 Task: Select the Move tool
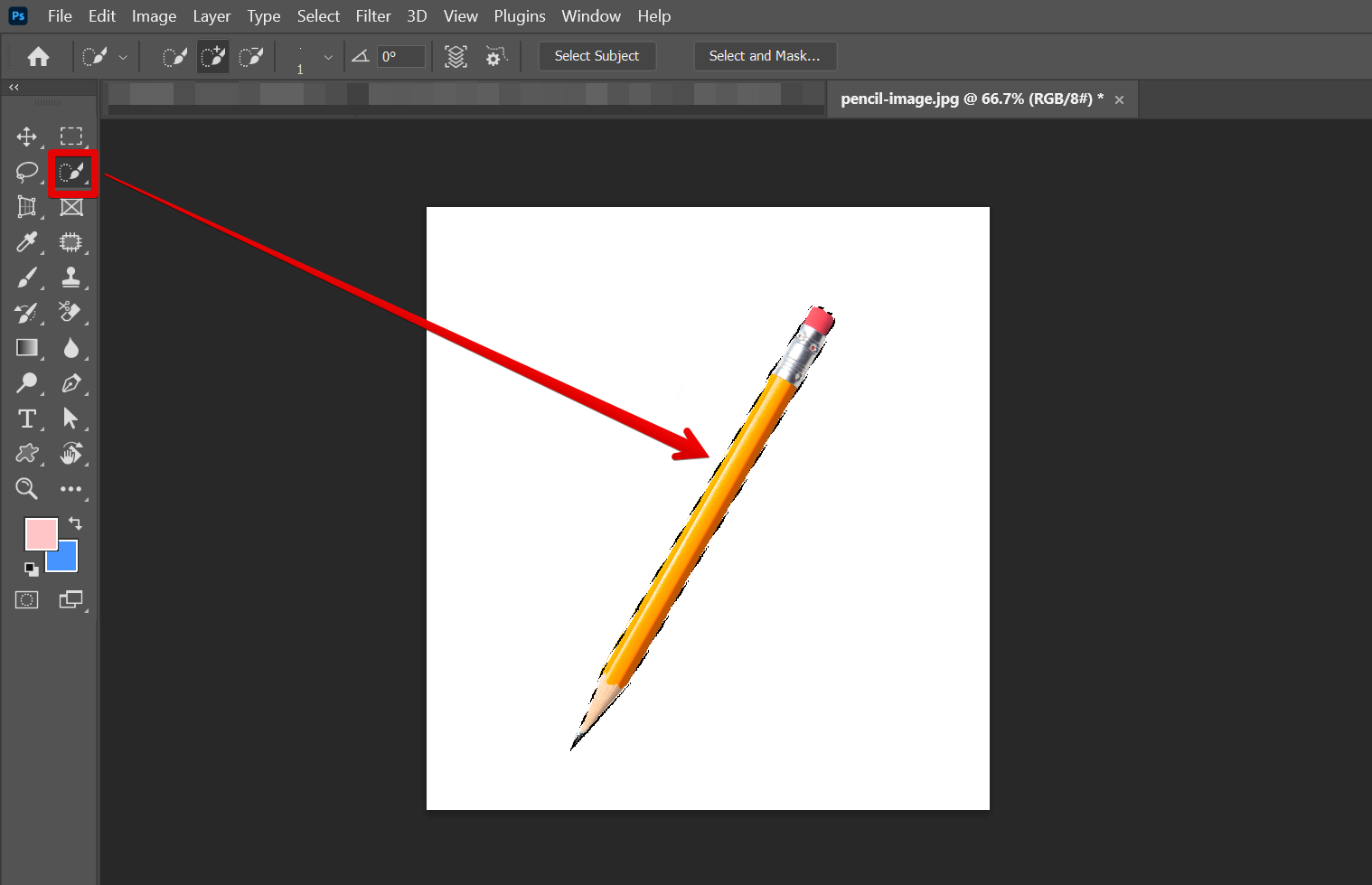pos(26,137)
